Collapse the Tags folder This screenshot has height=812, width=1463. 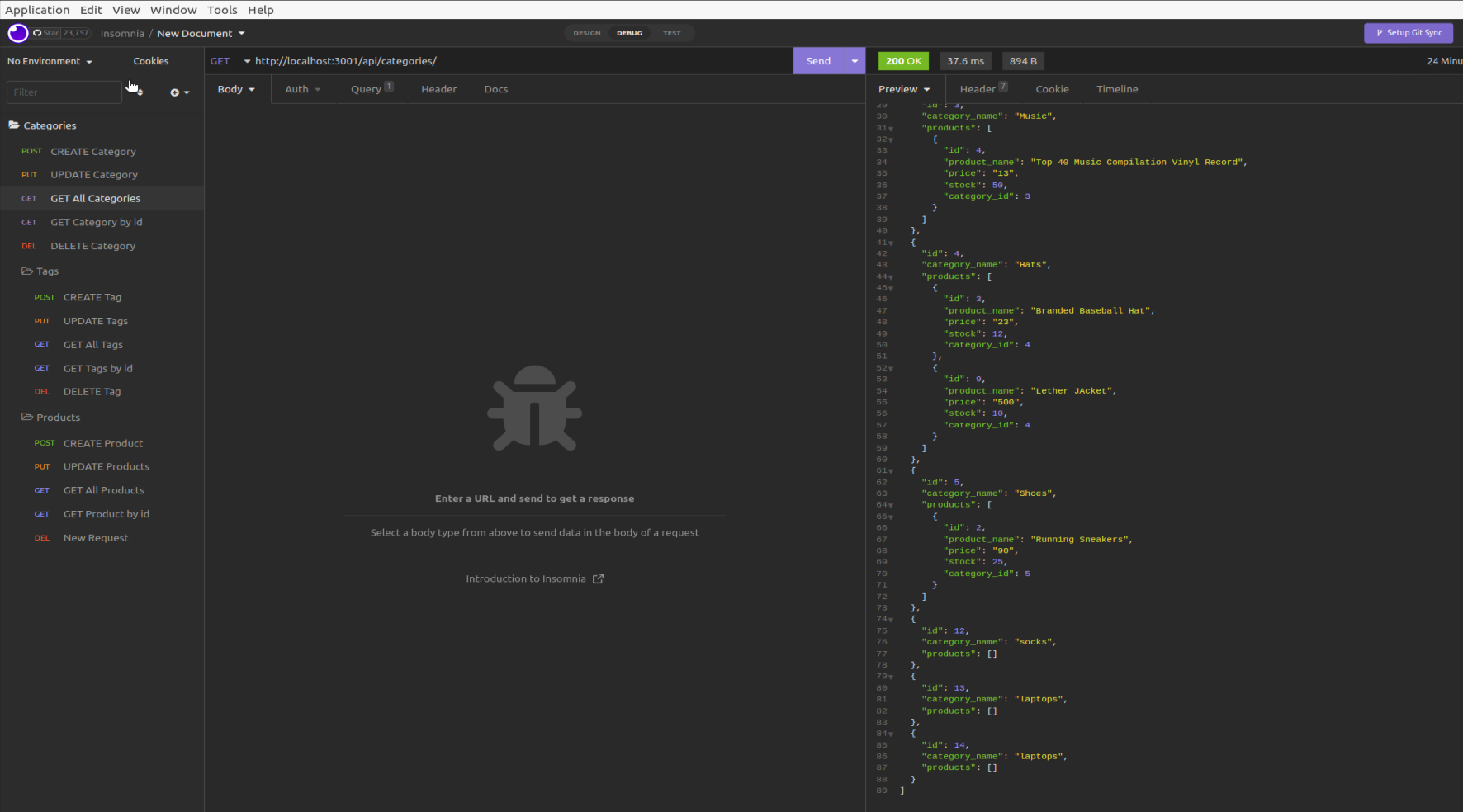(x=40, y=271)
